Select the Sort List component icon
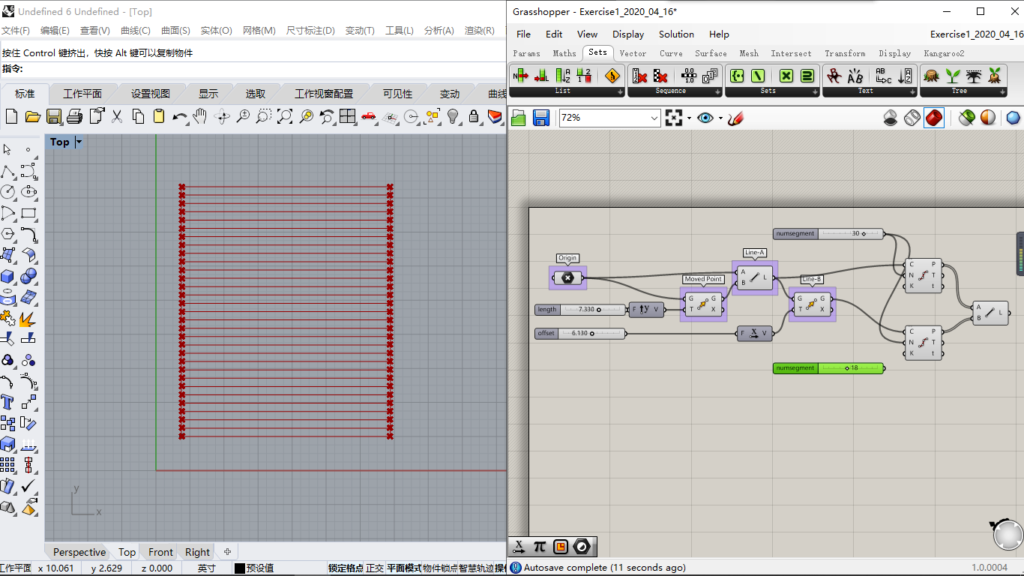The image size is (1024, 576). click(563, 76)
